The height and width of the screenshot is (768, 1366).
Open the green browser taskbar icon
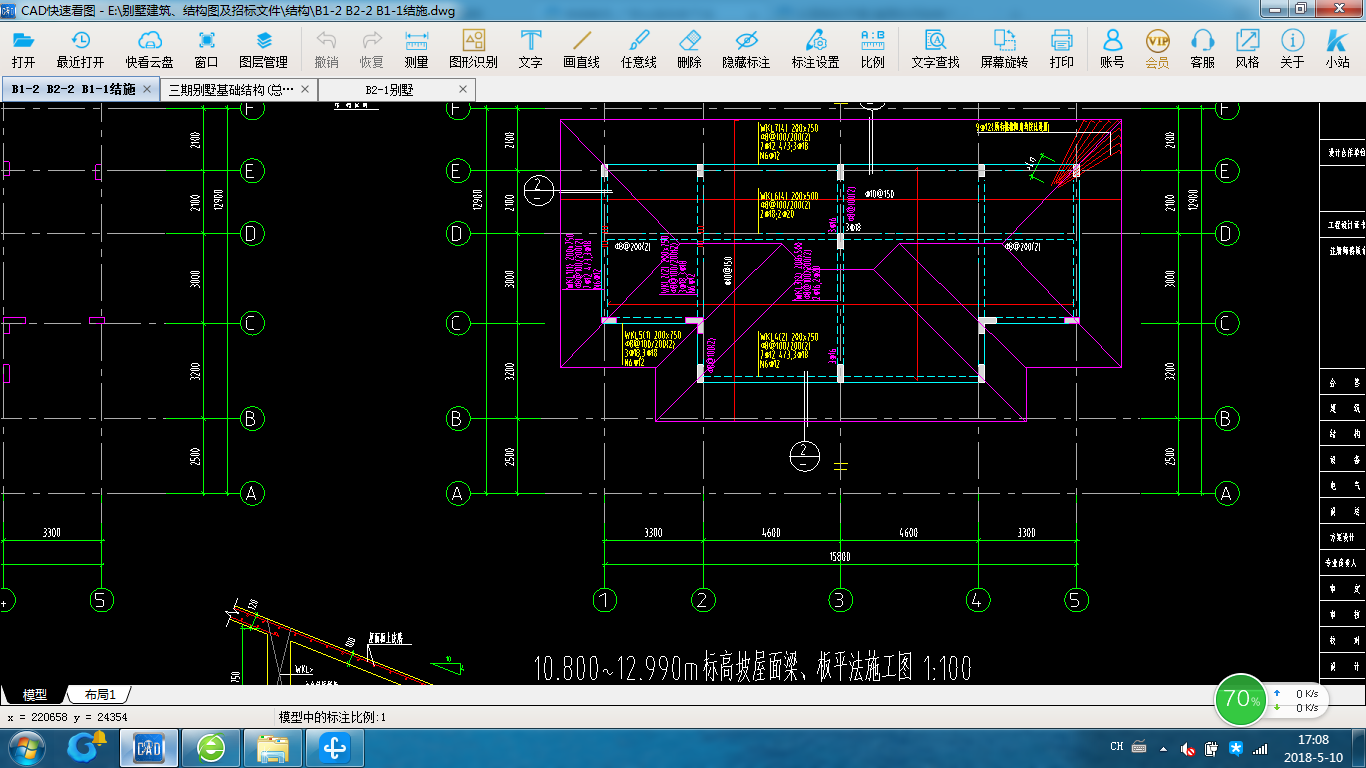[x=211, y=748]
